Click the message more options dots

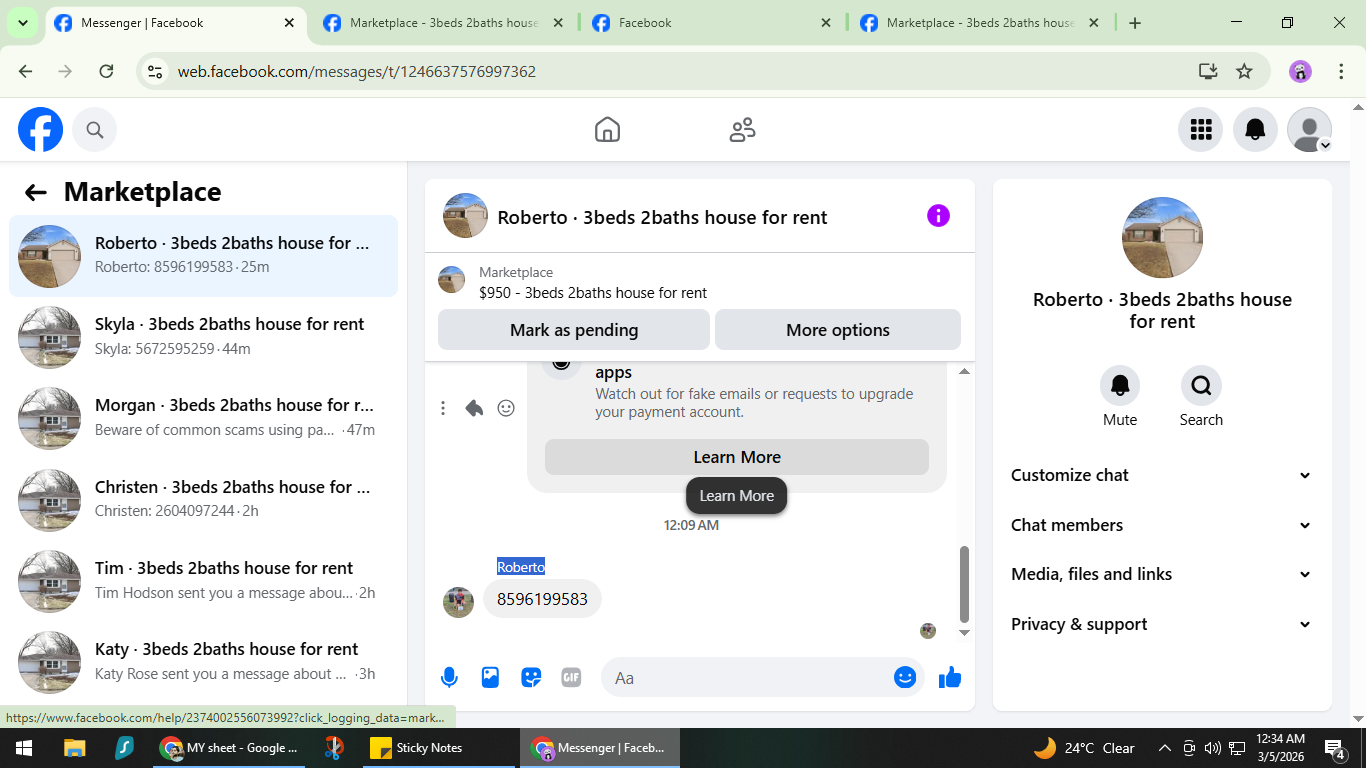pyautogui.click(x=443, y=408)
